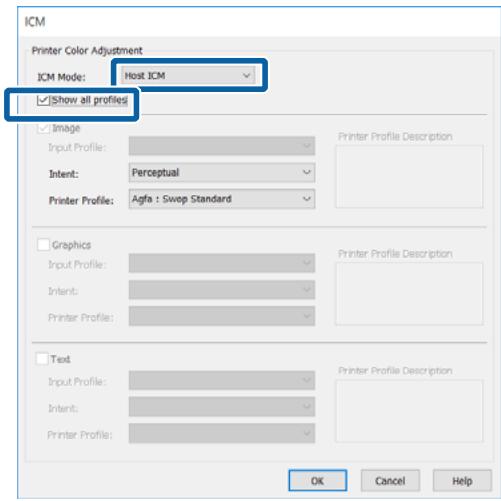Open the Graphics Intent dropdown
The image size is (501, 501).
[x=222, y=289]
